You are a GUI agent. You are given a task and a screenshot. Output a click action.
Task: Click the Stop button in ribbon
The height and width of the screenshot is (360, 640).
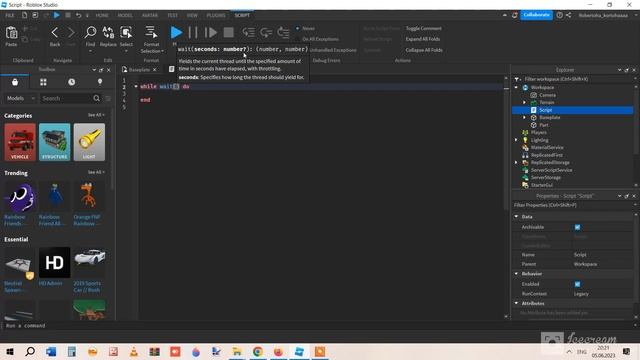click(x=229, y=33)
